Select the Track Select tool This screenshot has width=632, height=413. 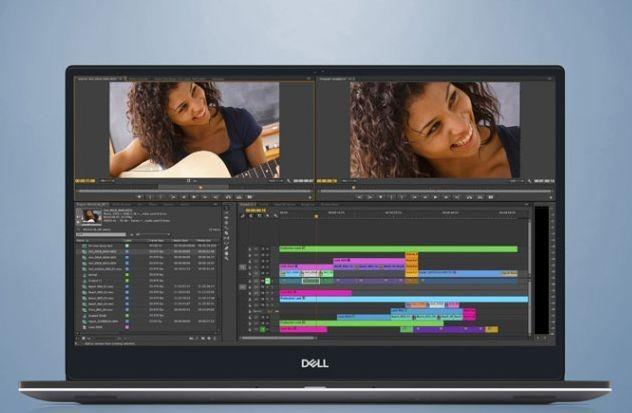coord(227,213)
